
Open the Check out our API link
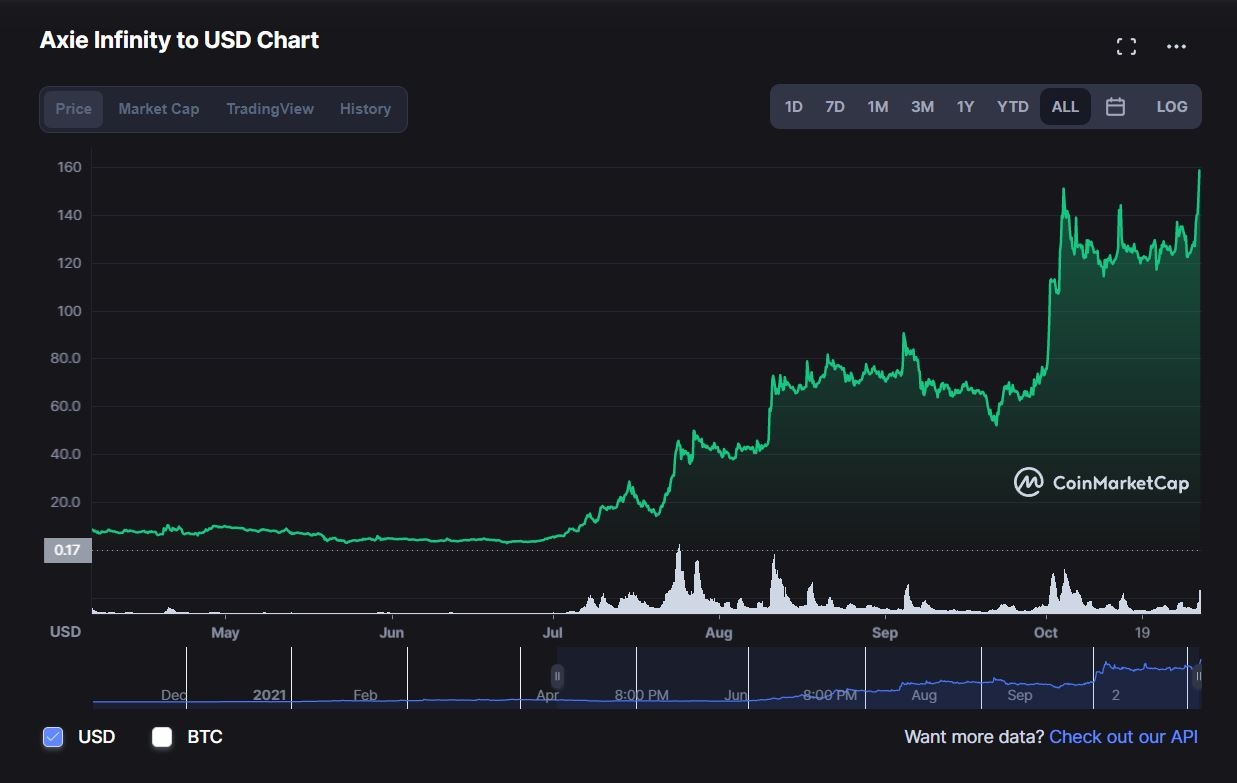tap(1123, 737)
